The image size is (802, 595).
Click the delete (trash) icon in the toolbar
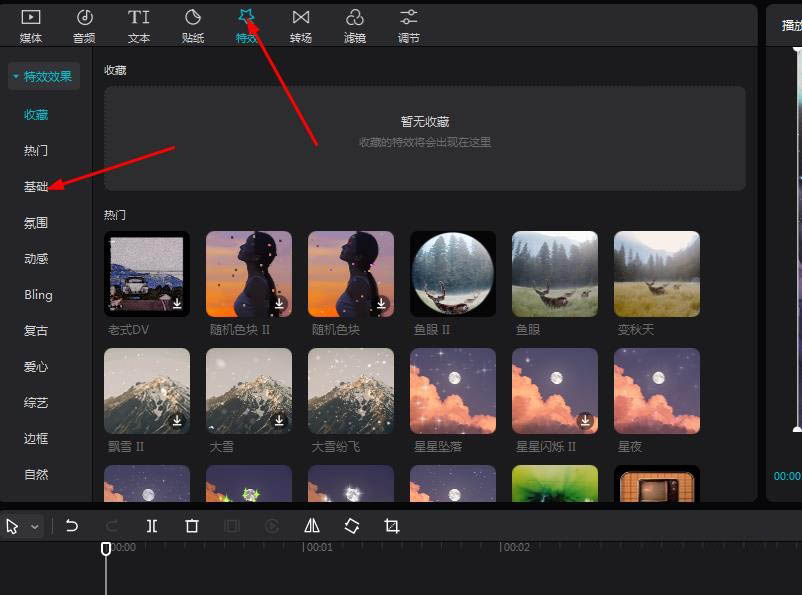(x=192, y=525)
